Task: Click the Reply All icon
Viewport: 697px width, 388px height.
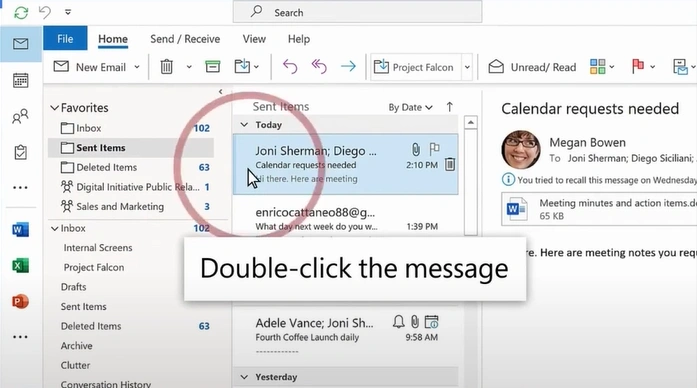Action: (x=319, y=67)
